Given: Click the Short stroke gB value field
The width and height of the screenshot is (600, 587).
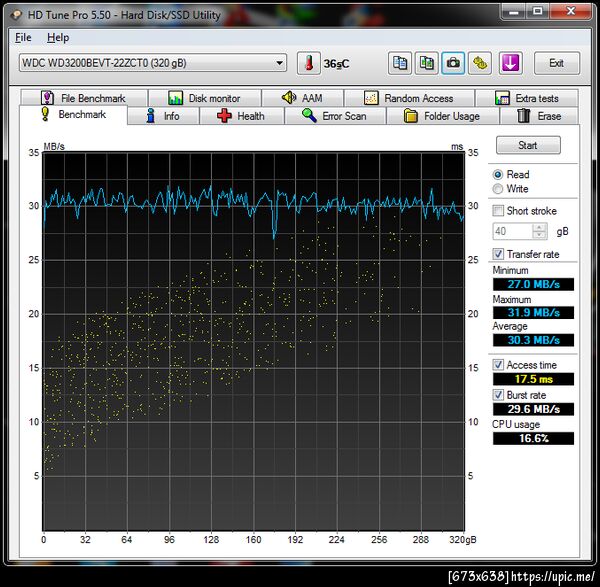Looking at the screenshot, I should click(512, 231).
